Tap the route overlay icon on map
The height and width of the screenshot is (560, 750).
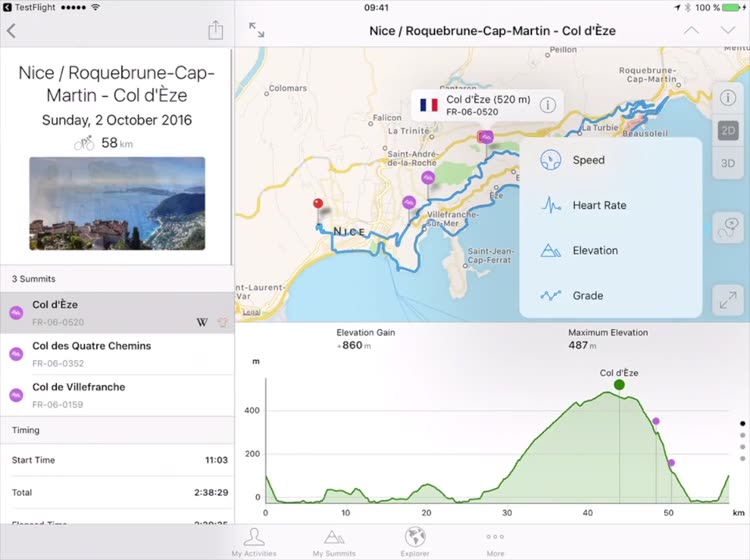[728, 228]
